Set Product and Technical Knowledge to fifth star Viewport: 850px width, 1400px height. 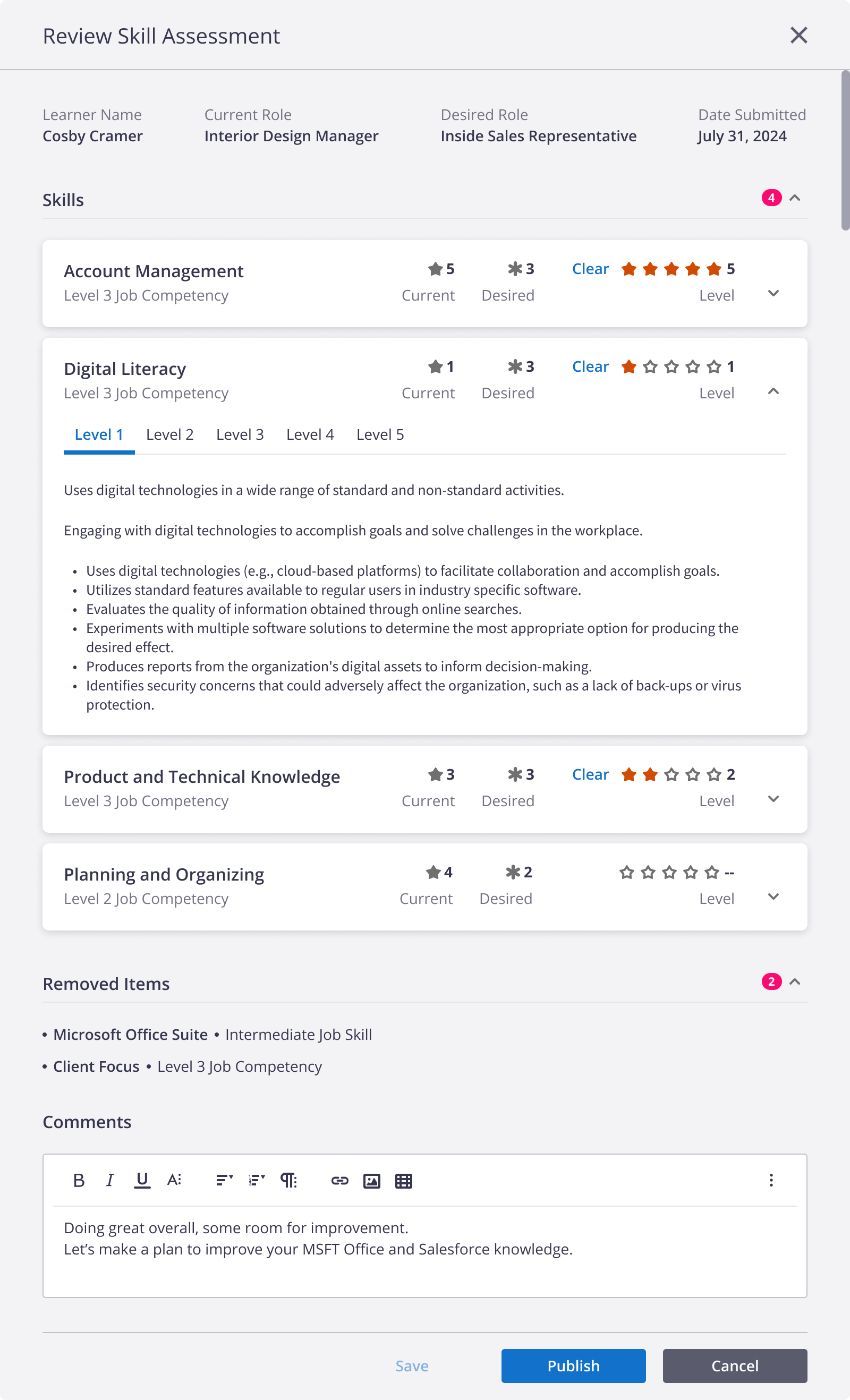(x=713, y=774)
